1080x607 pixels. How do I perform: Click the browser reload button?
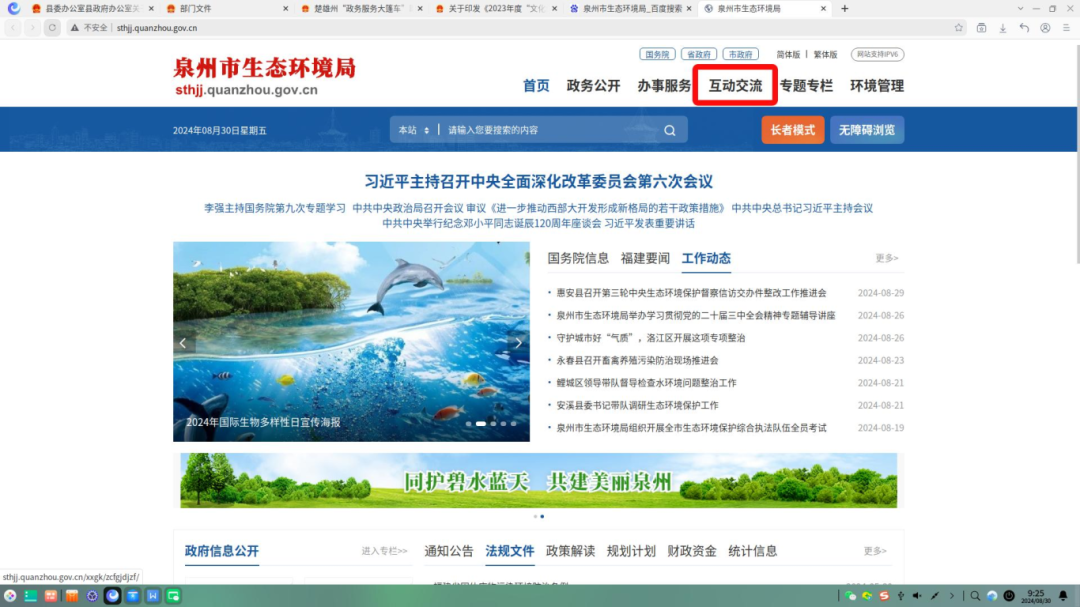click(52, 28)
